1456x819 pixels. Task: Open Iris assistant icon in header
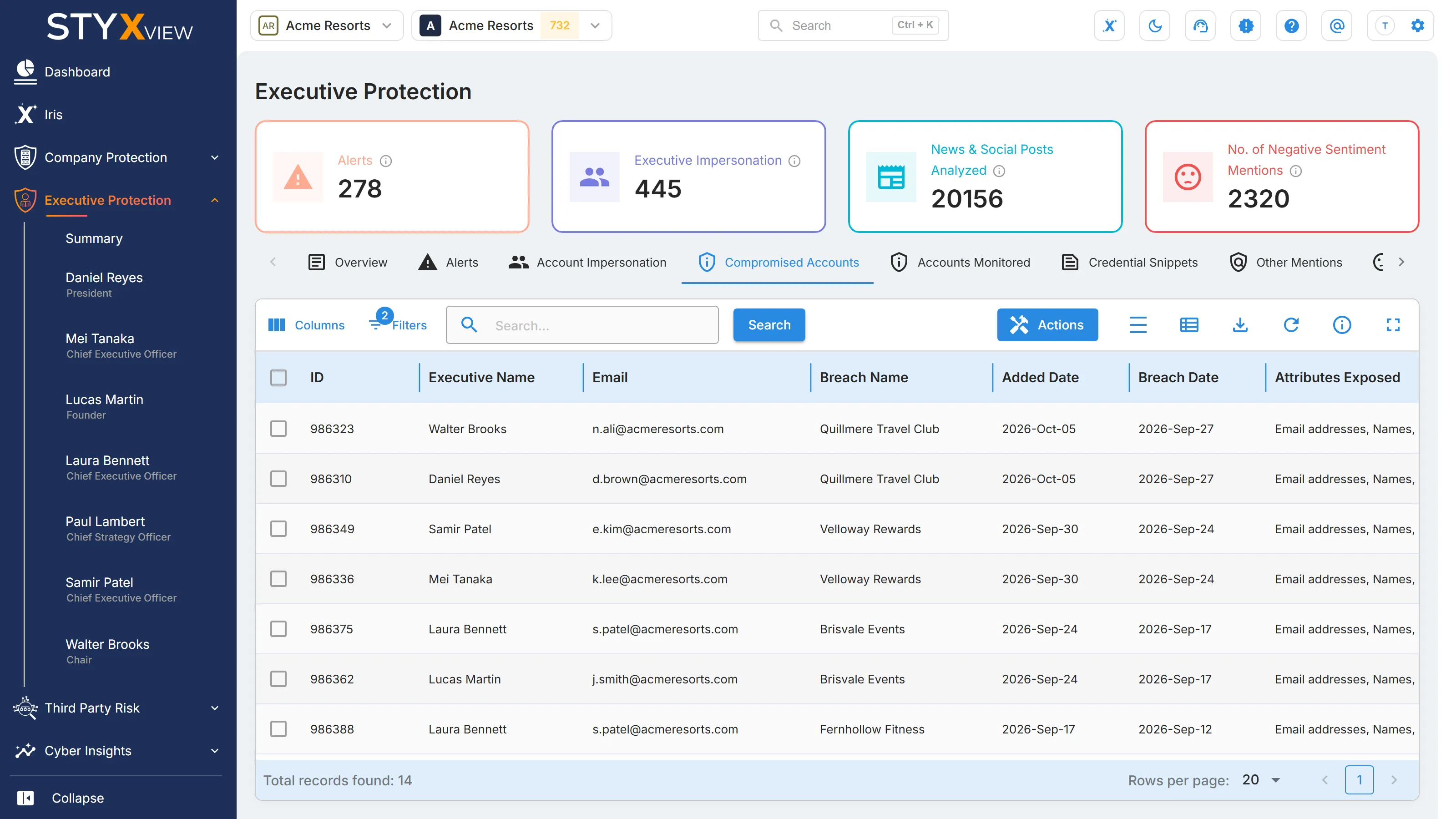1109,25
